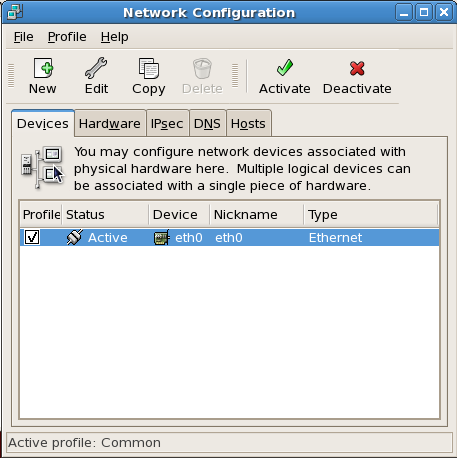The width and height of the screenshot is (457, 458).
Task: Toggle the eth0 profile checkbox
Action: click(32, 237)
